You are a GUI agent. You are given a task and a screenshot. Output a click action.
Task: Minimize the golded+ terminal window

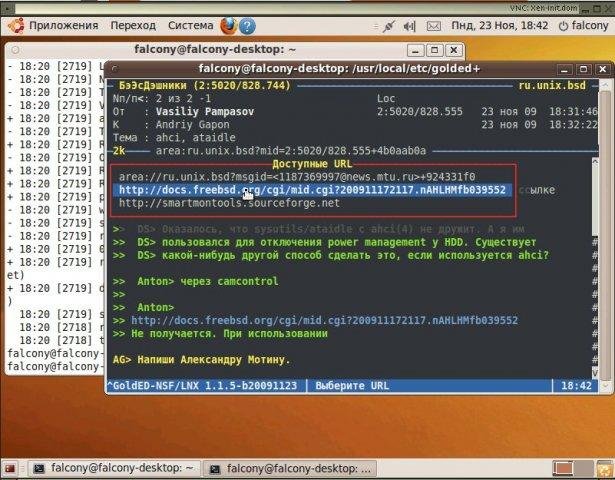[564, 70]
